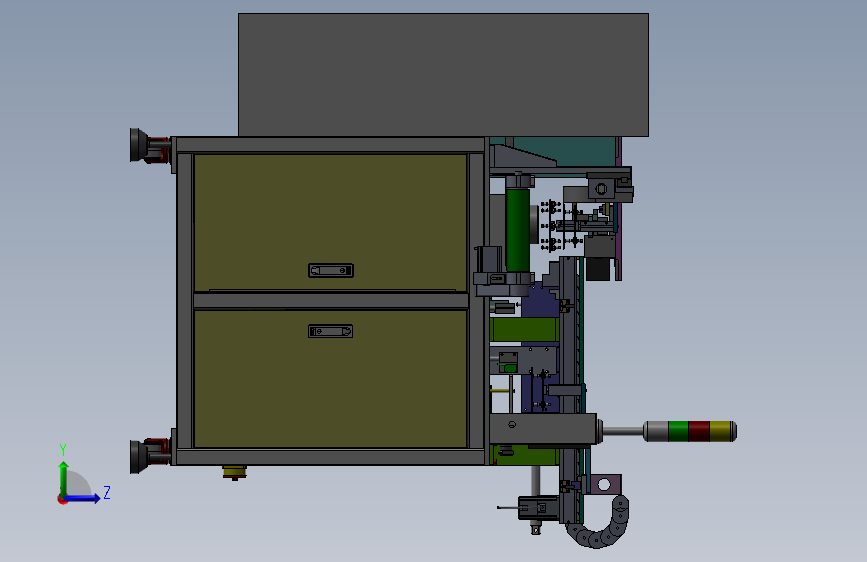
Task: Click the blue Z axis of the orientation triad
Action: [x=82, y=498]
